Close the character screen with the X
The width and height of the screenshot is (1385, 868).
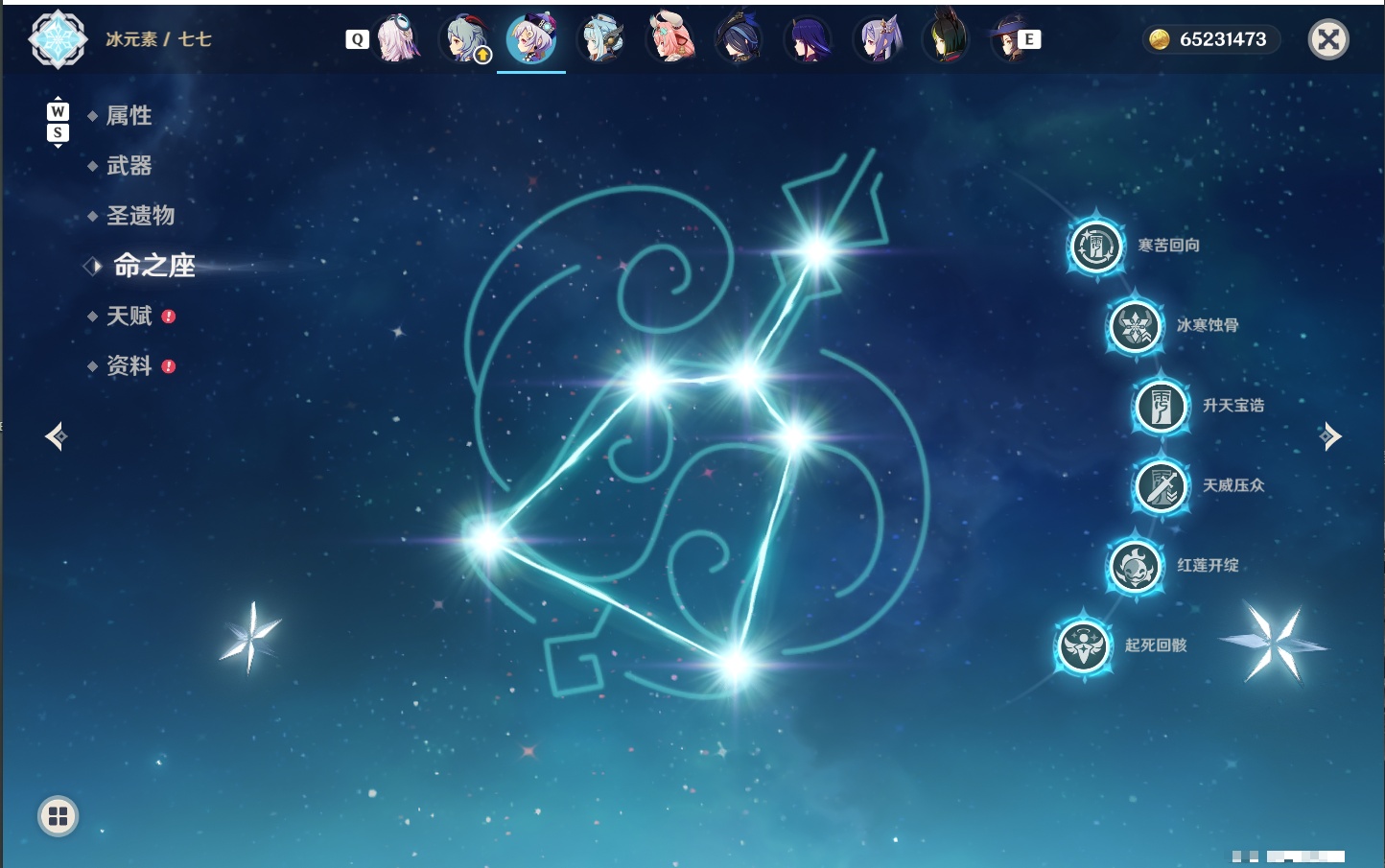point(1328,39)
